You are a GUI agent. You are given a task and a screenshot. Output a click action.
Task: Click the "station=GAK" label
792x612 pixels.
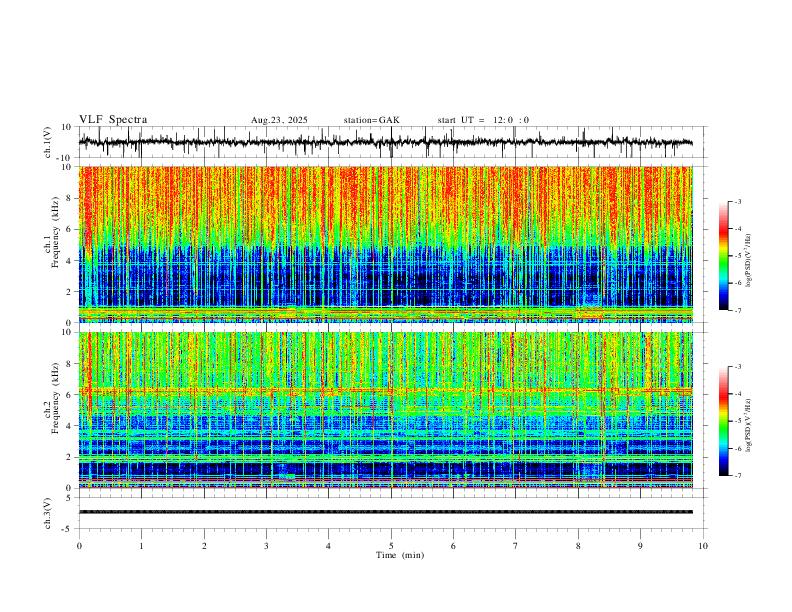coord(372,120)
